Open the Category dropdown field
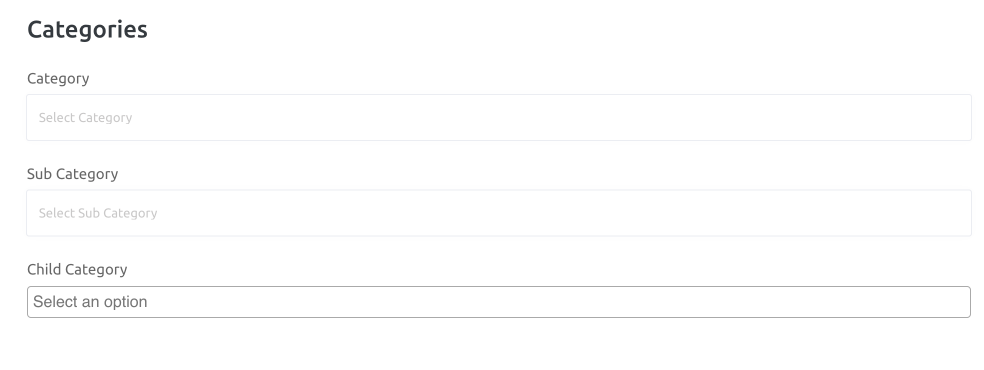Viewport: 984px width, 370px height. click(499, 117)
